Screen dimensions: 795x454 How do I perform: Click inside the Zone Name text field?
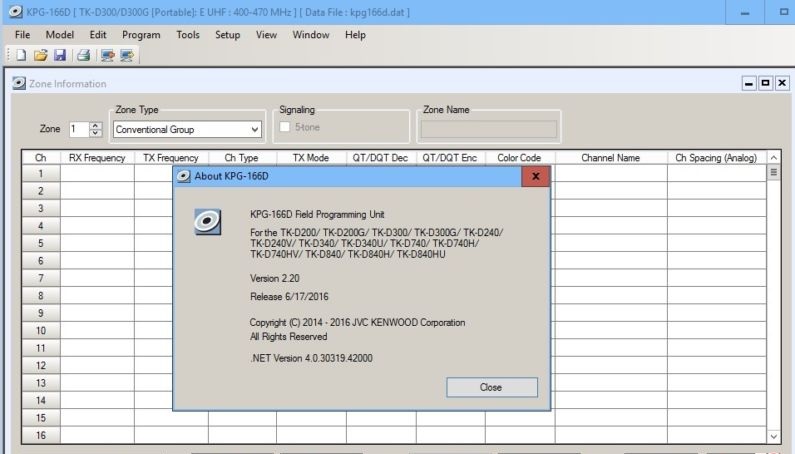pos(489,129)
